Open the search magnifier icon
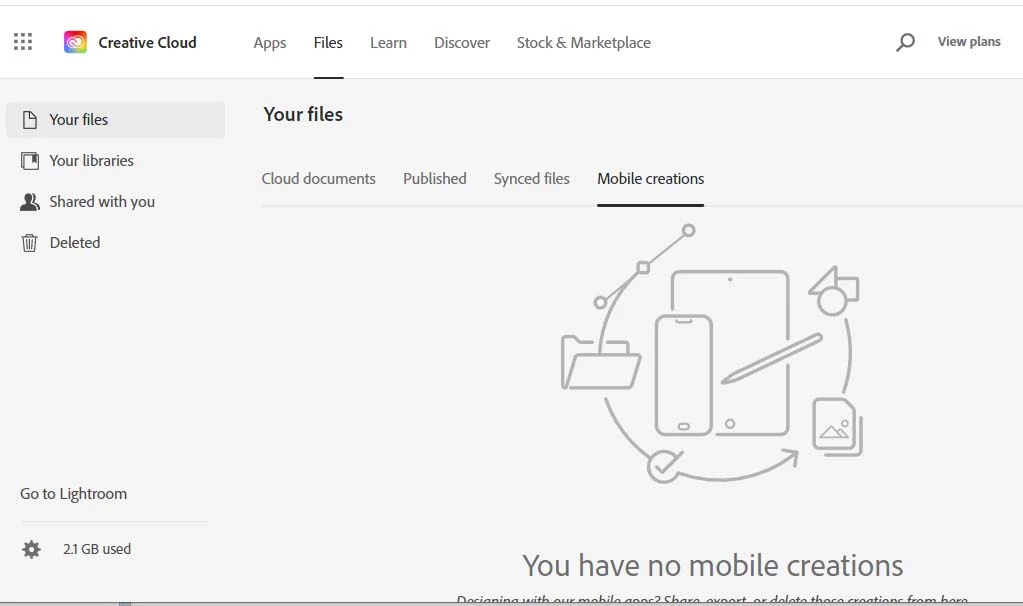The width and height of the screenshot is (1023, 606). 905,42
